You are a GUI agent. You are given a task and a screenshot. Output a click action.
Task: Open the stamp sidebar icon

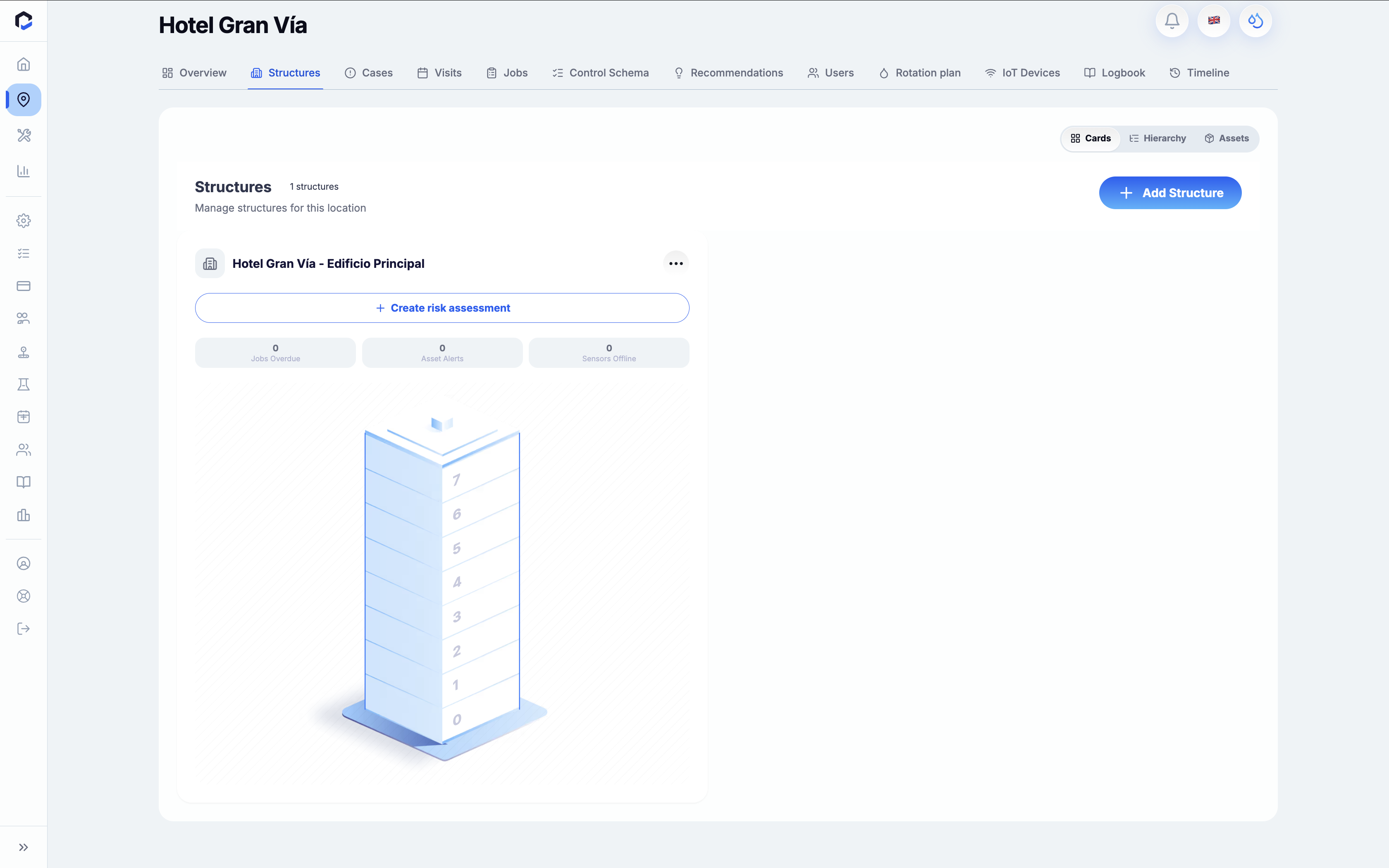coord(24,352)
